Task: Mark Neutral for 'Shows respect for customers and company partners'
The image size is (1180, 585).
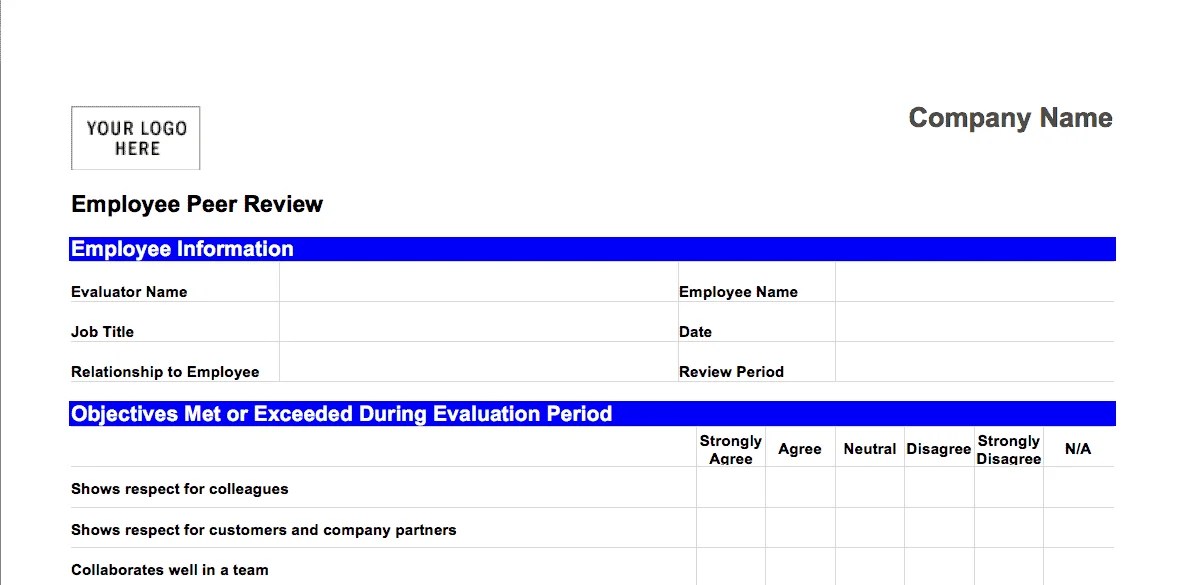Action: pos(869,529)
